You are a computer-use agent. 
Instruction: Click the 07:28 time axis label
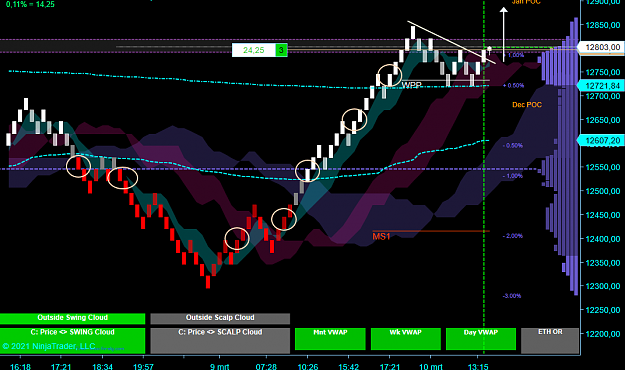266,366
